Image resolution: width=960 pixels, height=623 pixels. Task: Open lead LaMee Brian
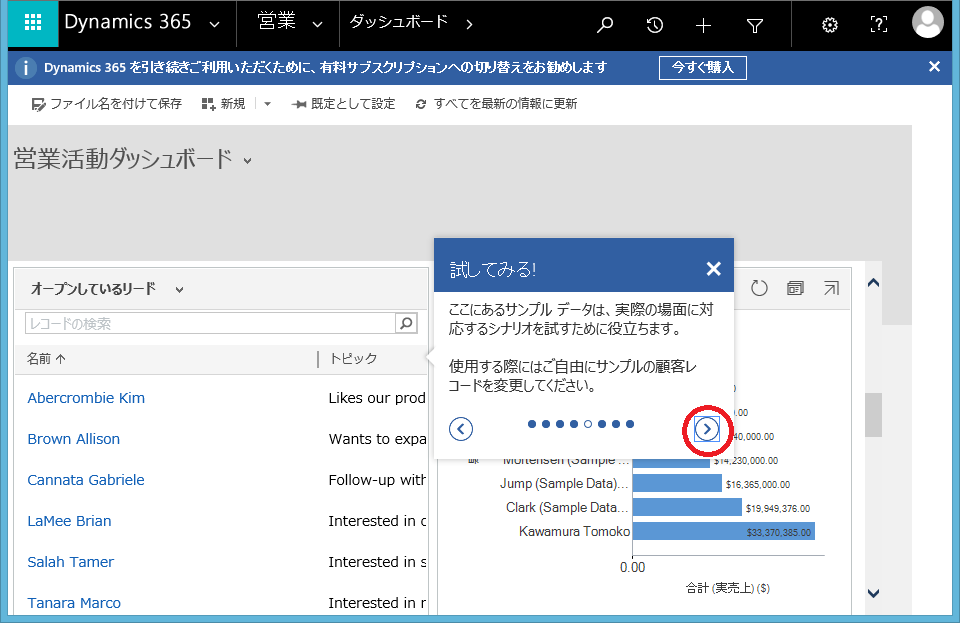pos(69,521)
